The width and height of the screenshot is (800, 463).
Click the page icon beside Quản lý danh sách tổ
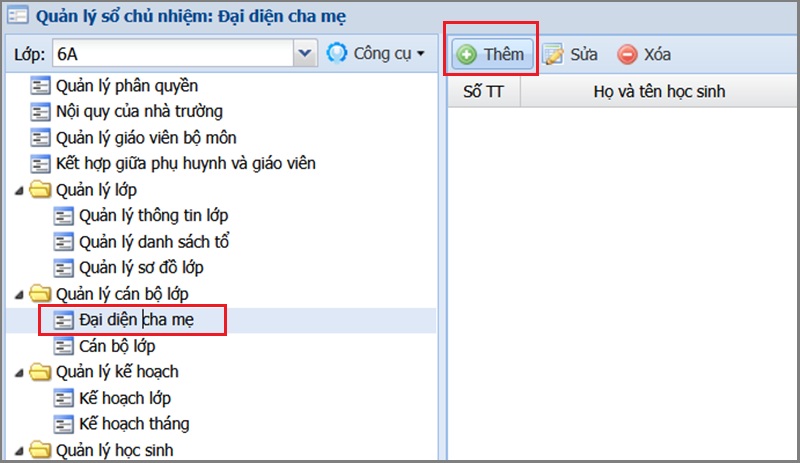click(x=63, y=241)
